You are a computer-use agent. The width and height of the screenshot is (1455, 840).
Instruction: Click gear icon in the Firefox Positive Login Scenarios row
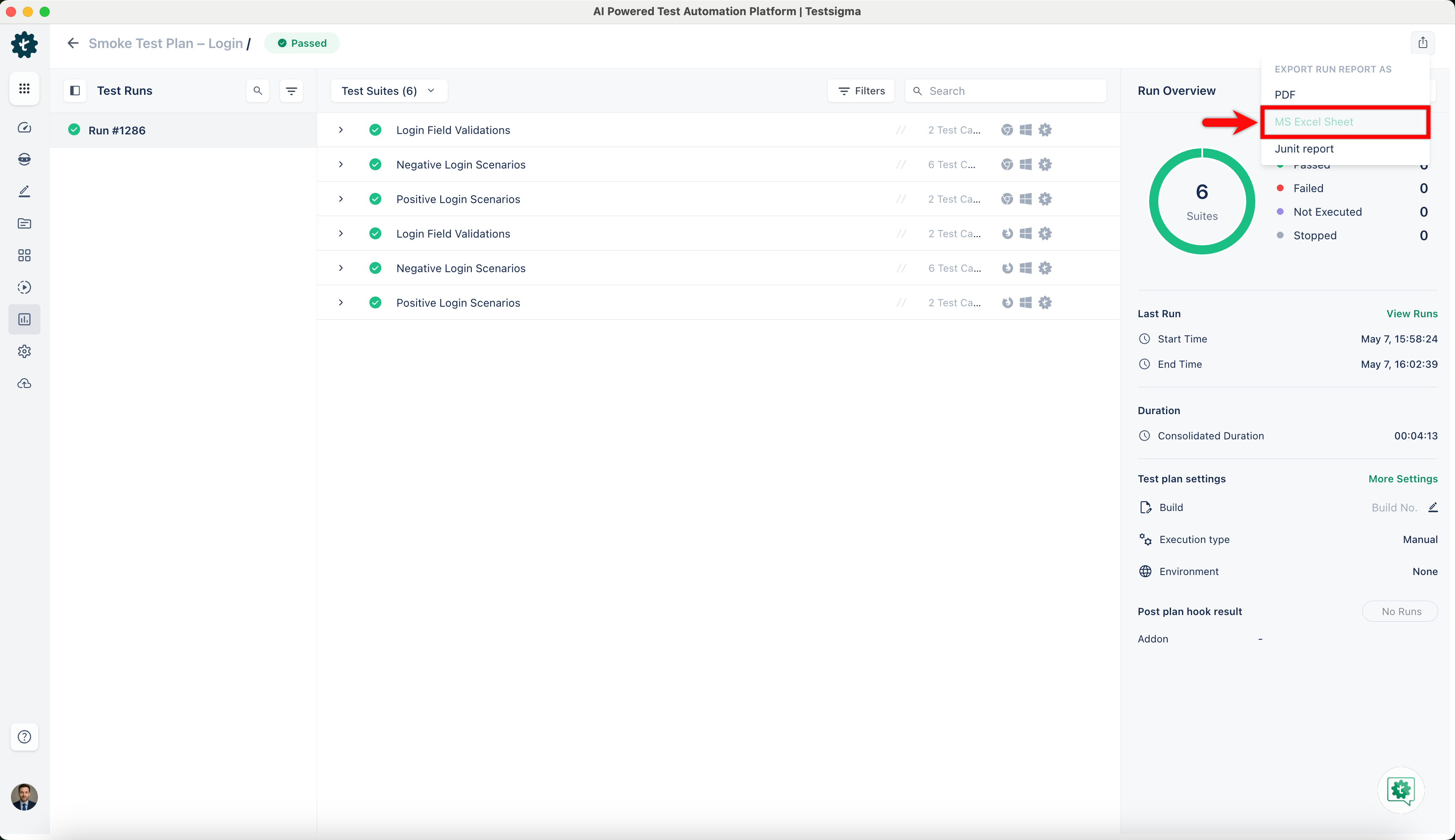coord(1045,303)
